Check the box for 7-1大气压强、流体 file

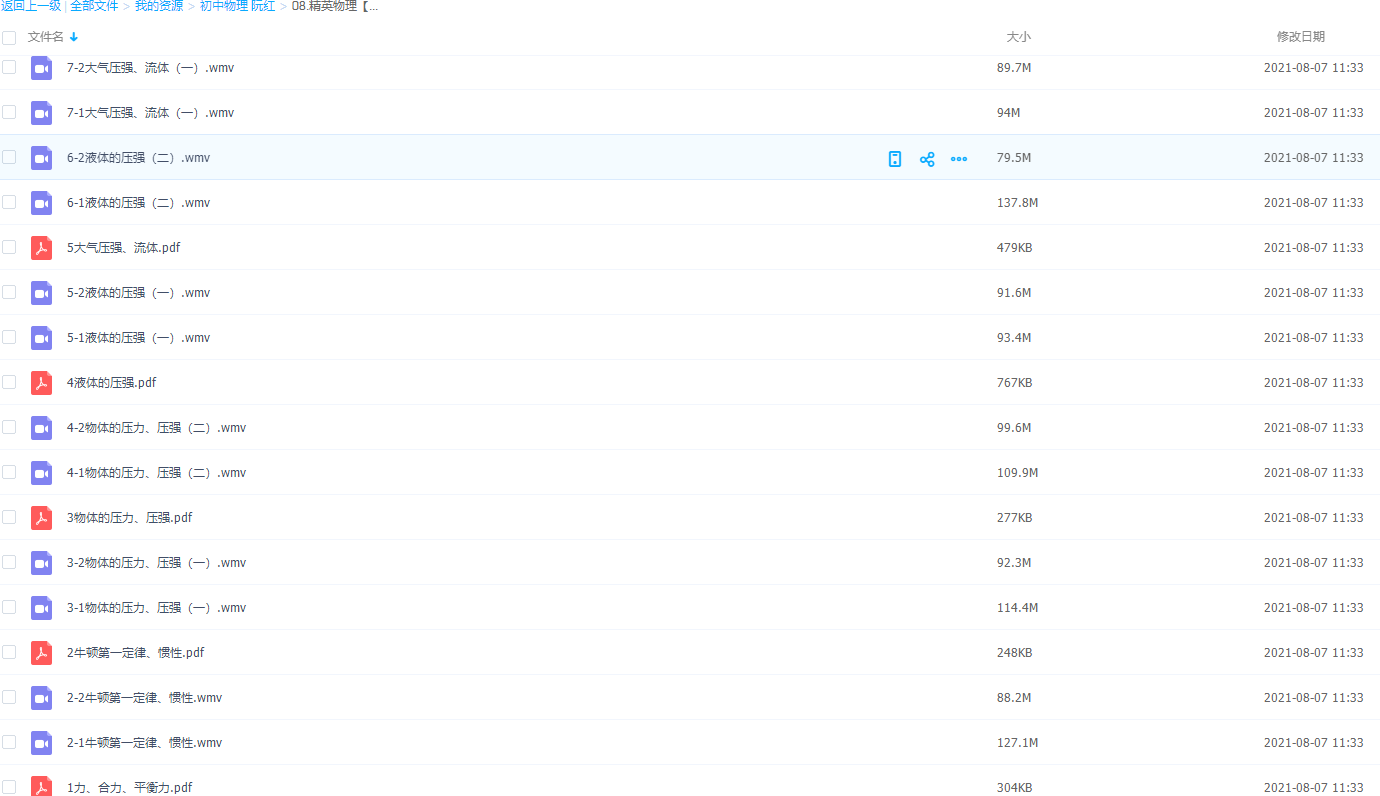pos(9,112)
